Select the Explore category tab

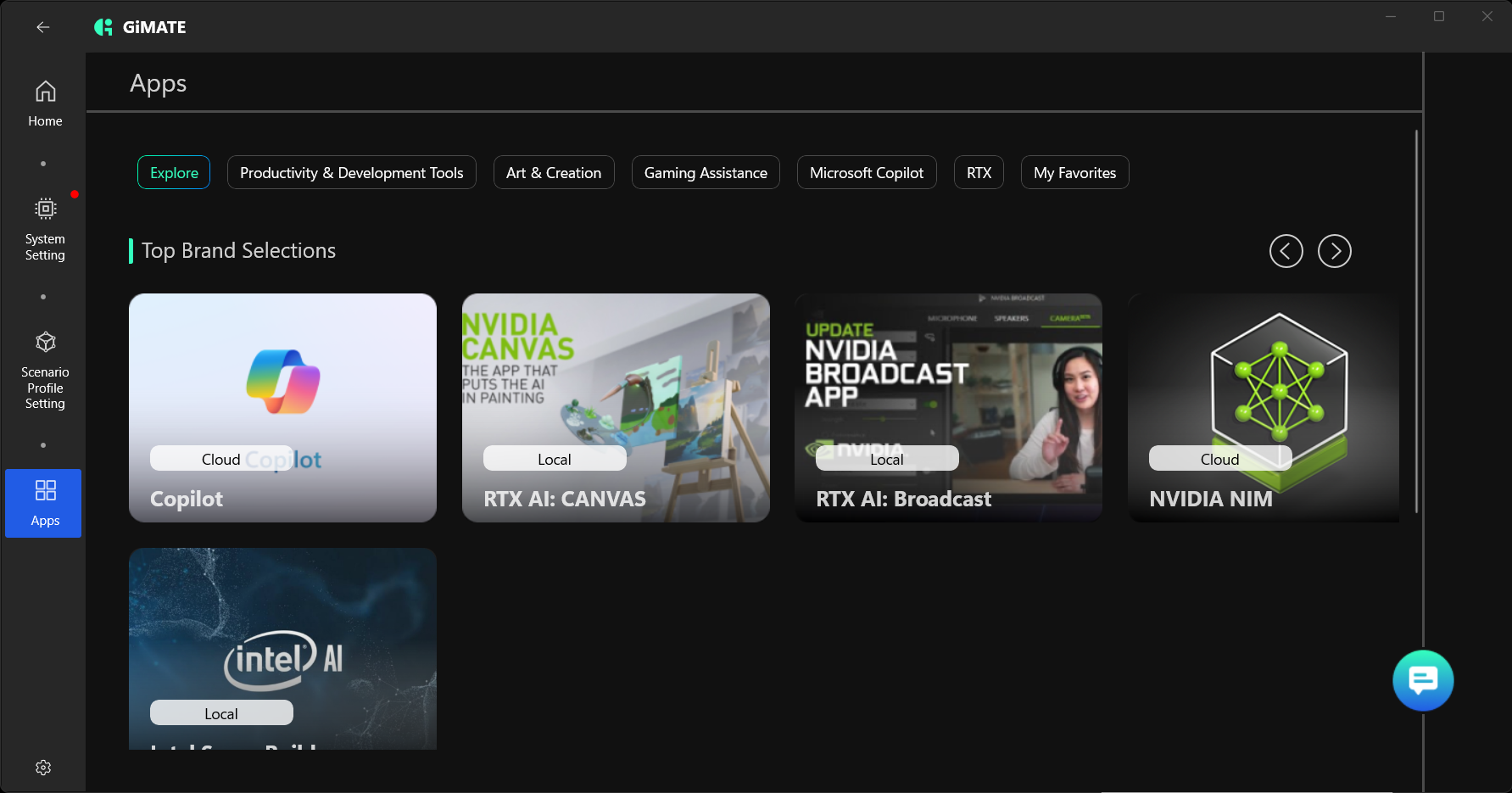174,172
